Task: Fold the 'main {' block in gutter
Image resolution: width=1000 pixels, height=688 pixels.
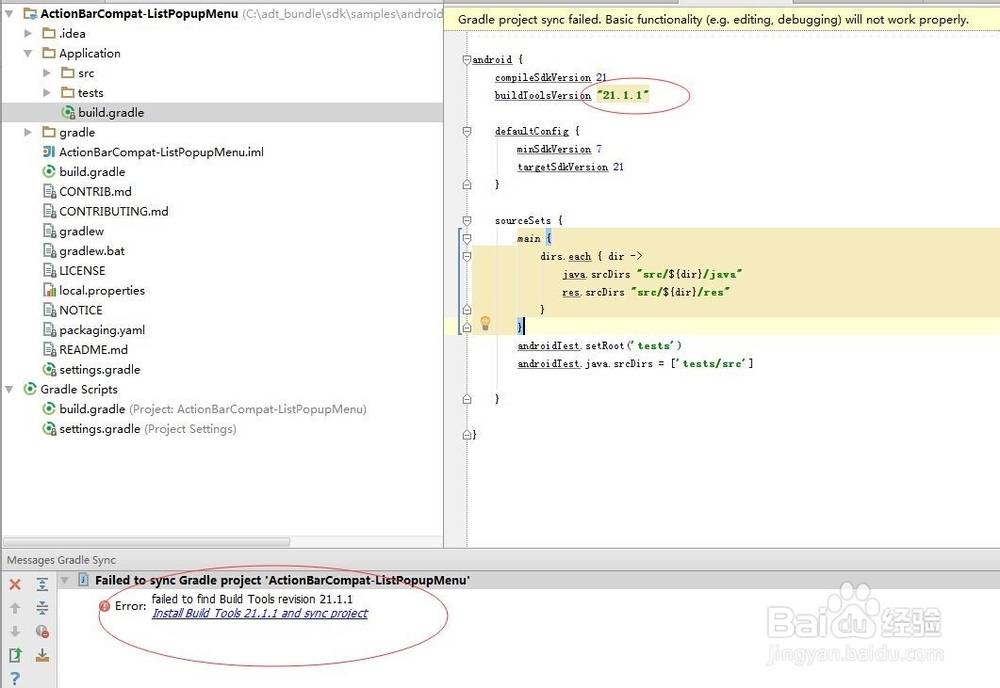Action: coord(467,238)
